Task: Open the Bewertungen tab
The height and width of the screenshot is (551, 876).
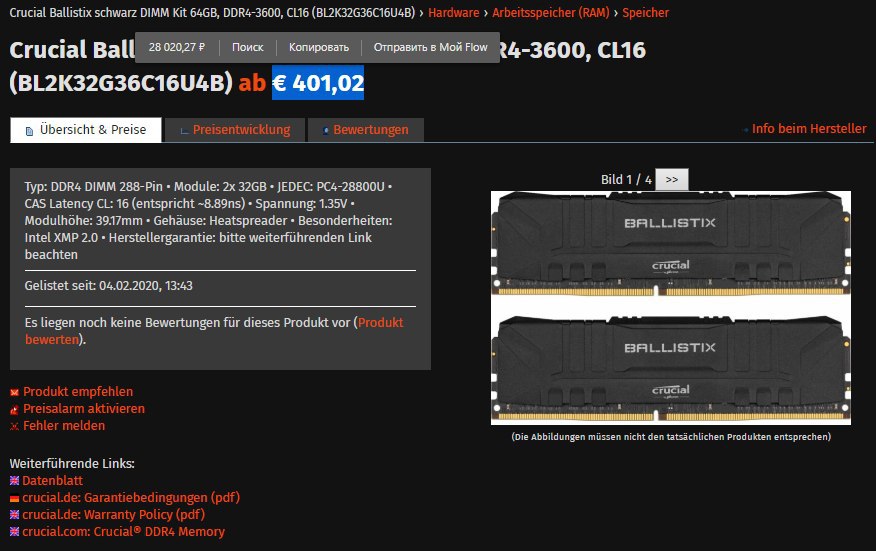Action: (x=366, y=130)
